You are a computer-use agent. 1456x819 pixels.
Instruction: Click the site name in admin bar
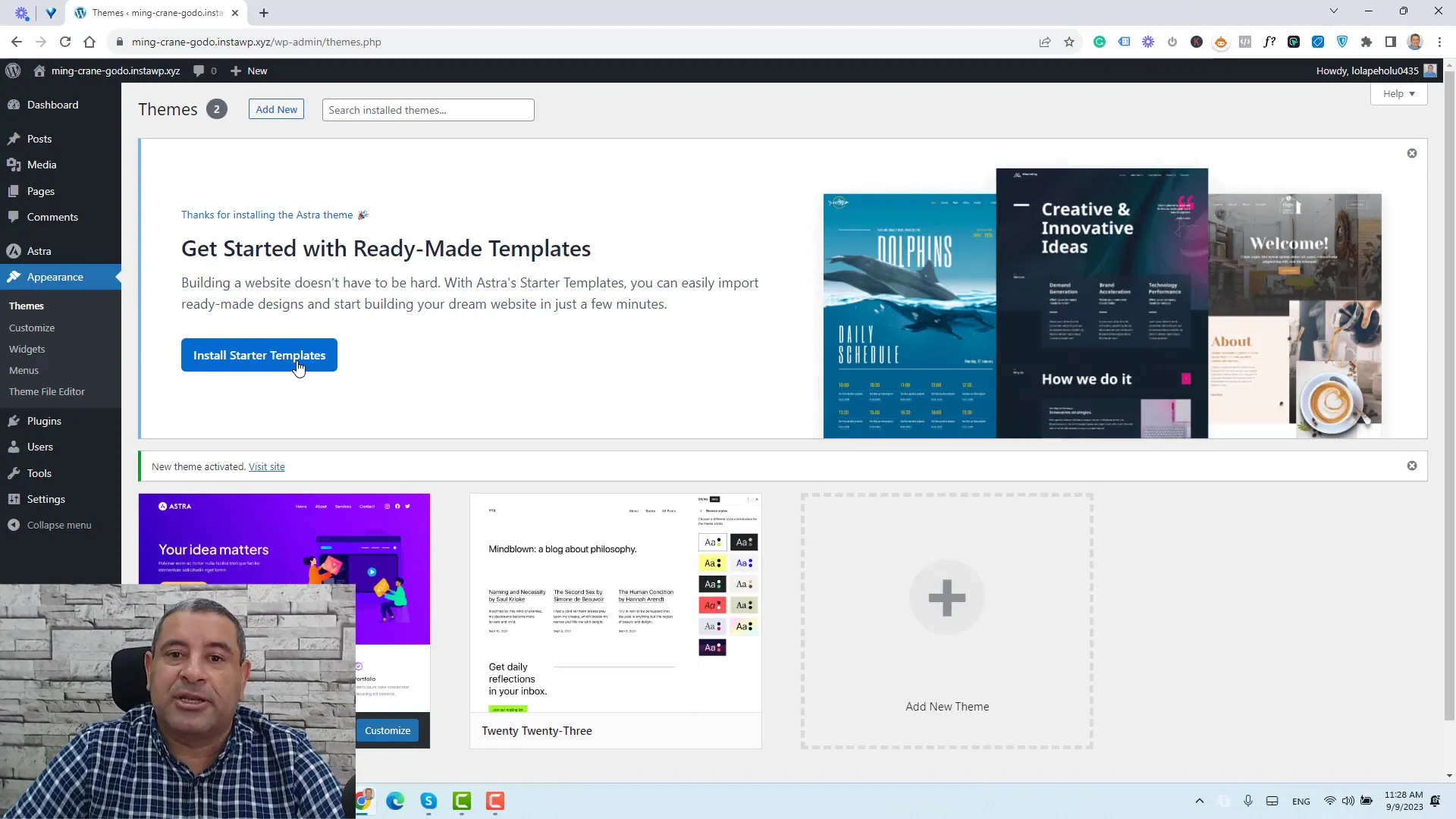tap(107, 71)
